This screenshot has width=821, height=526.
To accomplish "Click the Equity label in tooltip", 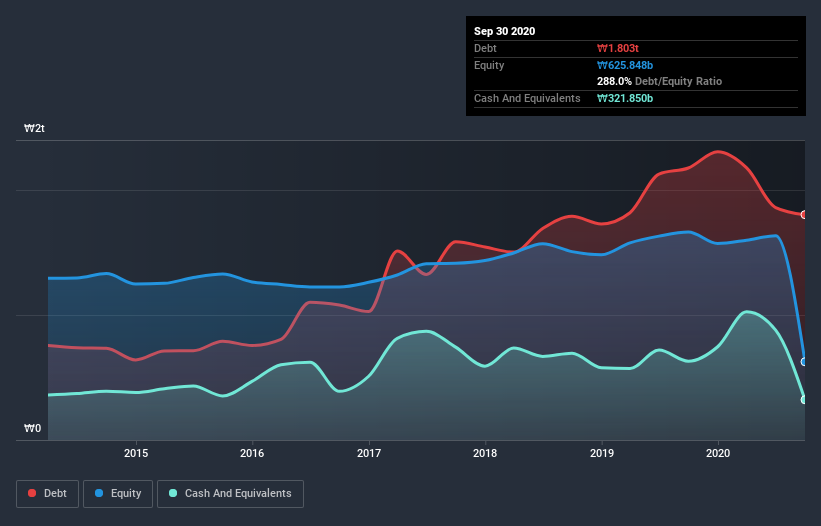I will click(x=489, y=65).
